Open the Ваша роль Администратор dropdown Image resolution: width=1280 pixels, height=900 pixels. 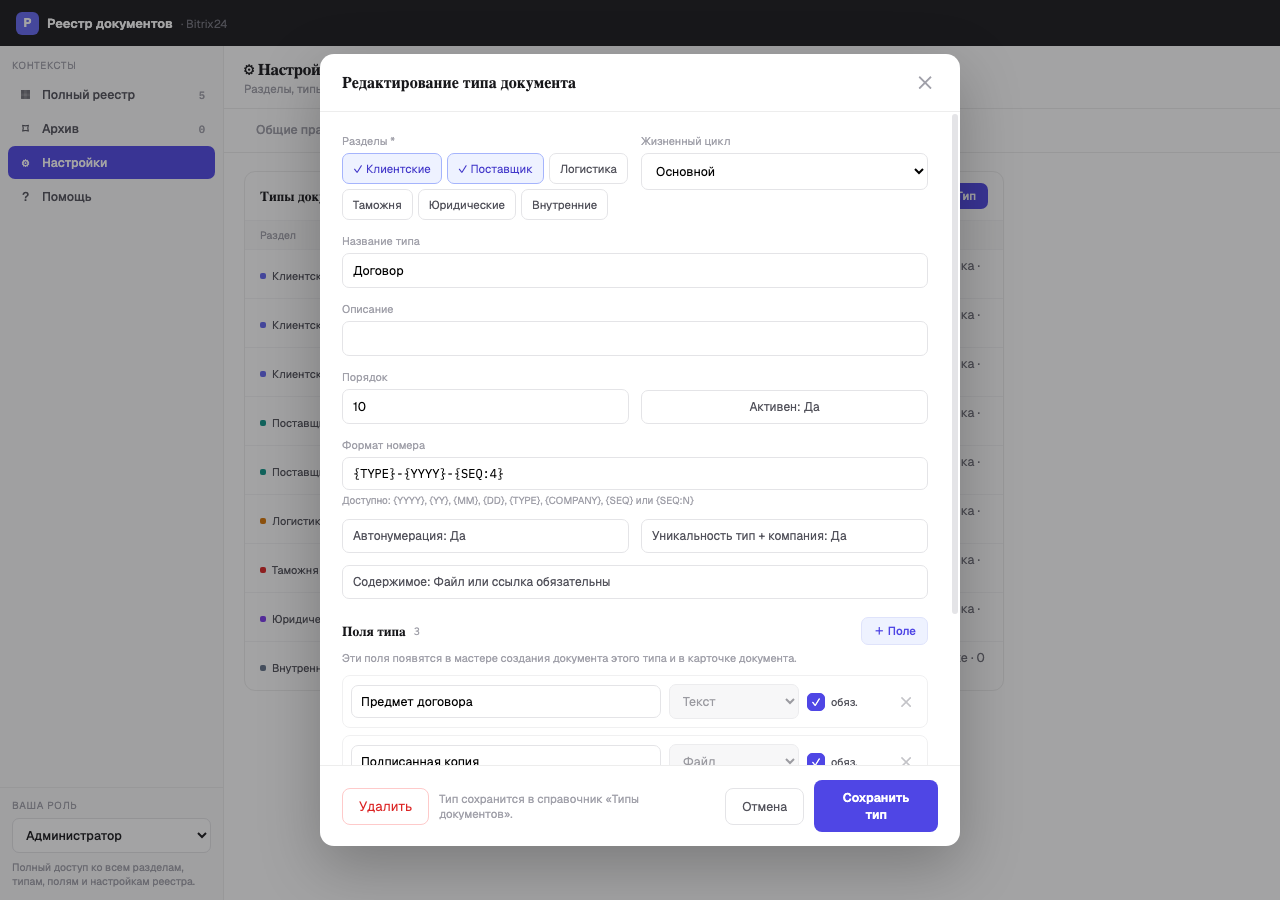pos(111,836)
